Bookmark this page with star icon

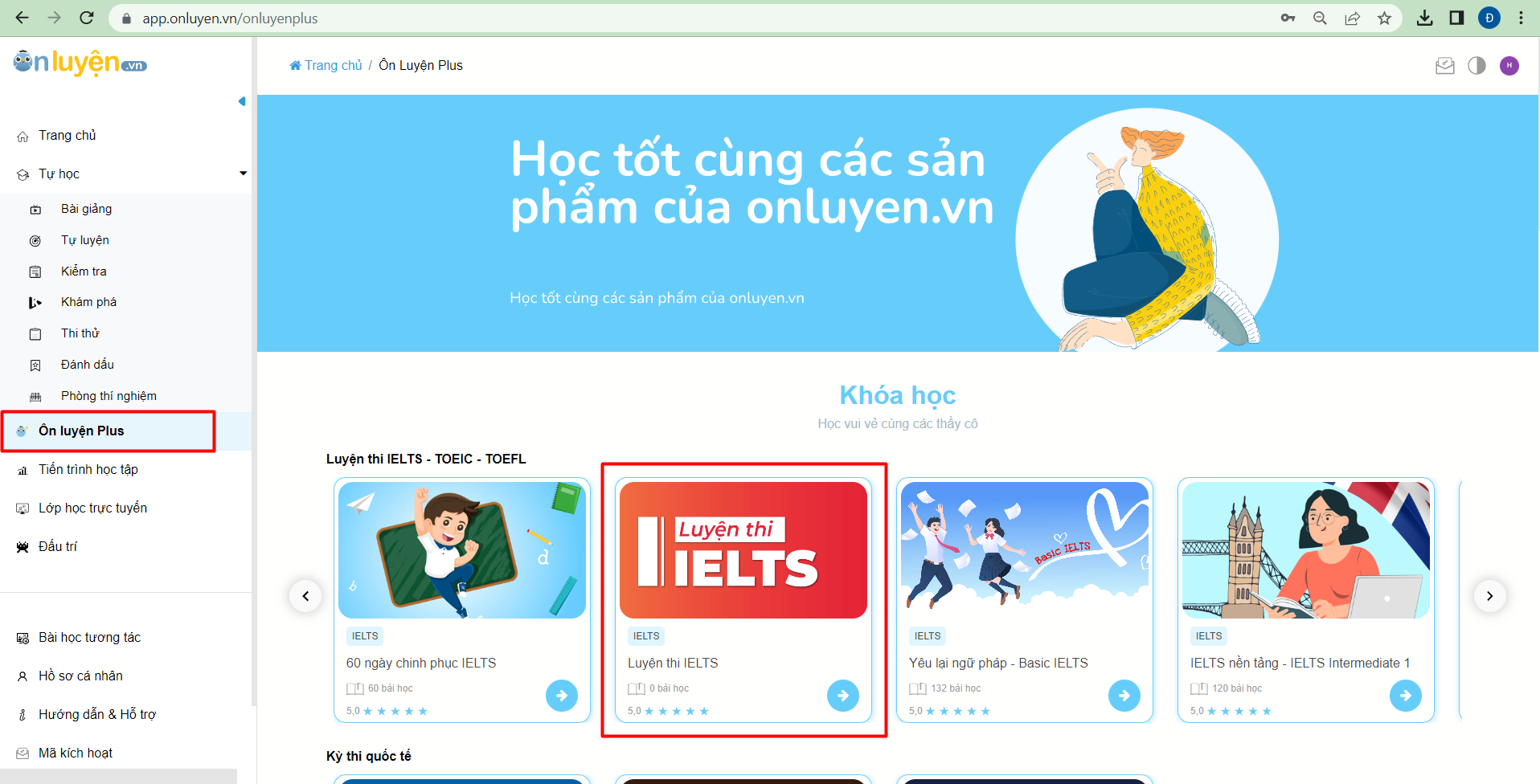click(1384, 18)
